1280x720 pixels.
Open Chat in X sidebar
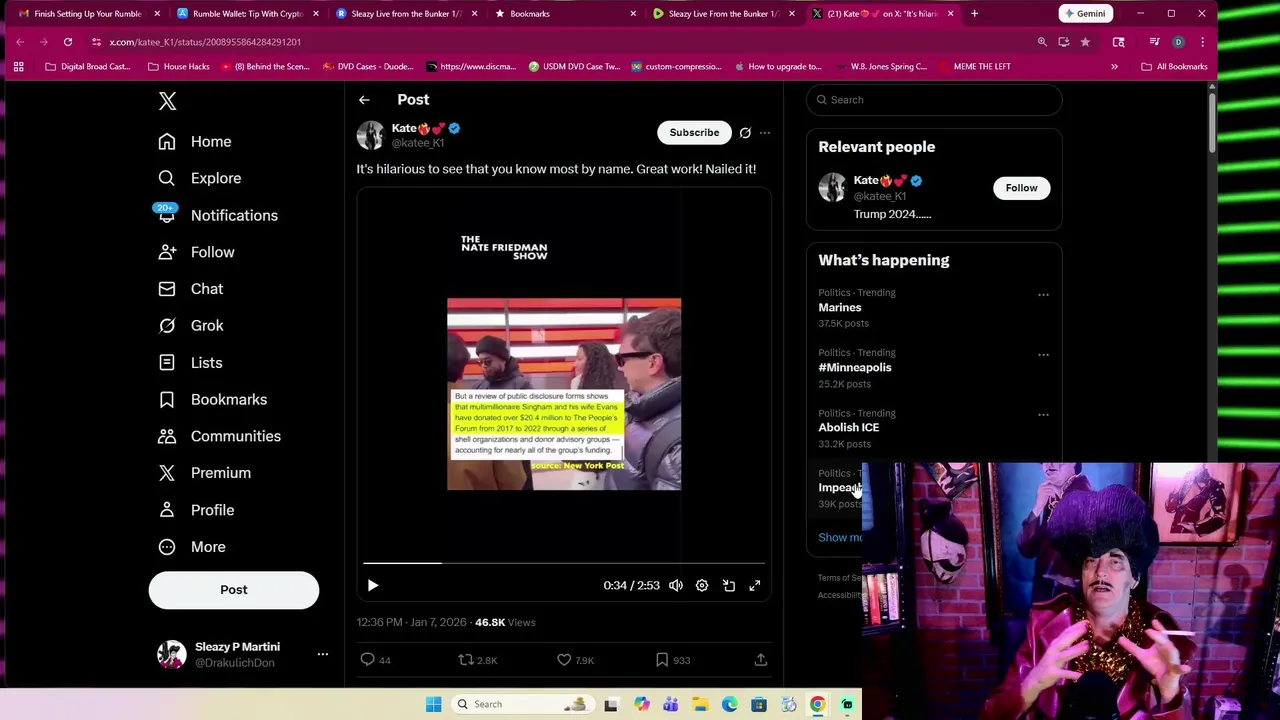191,289
